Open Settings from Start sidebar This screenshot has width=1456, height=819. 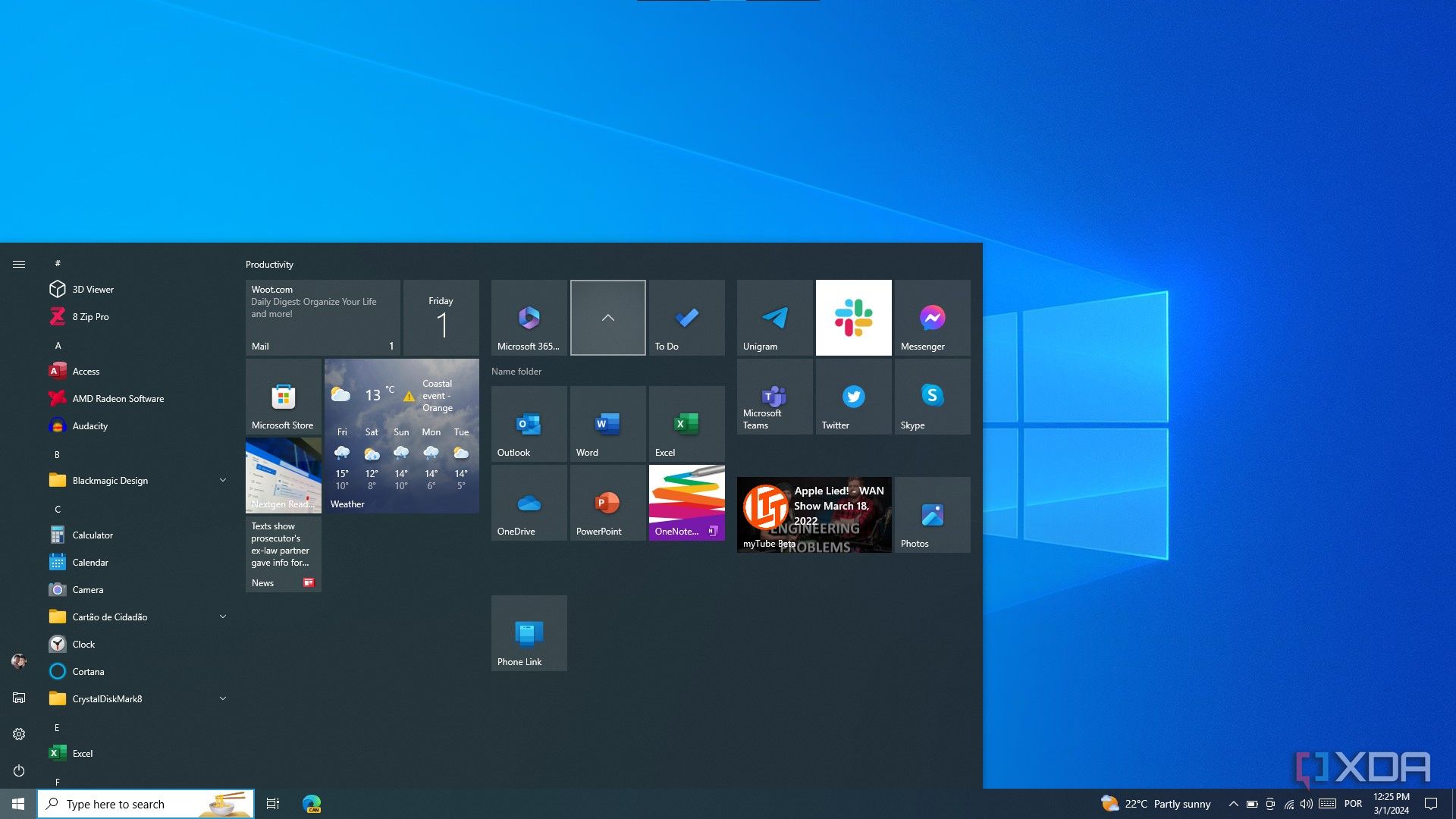(x=19, y=734)
